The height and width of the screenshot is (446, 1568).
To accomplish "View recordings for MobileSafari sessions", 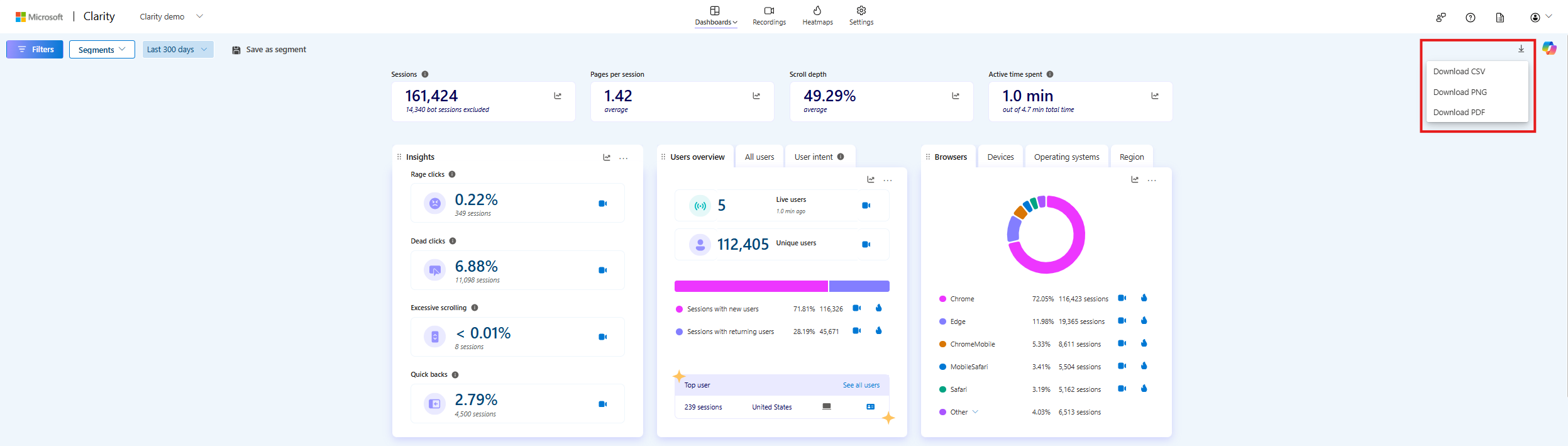I will click(x=1122, y=365).
